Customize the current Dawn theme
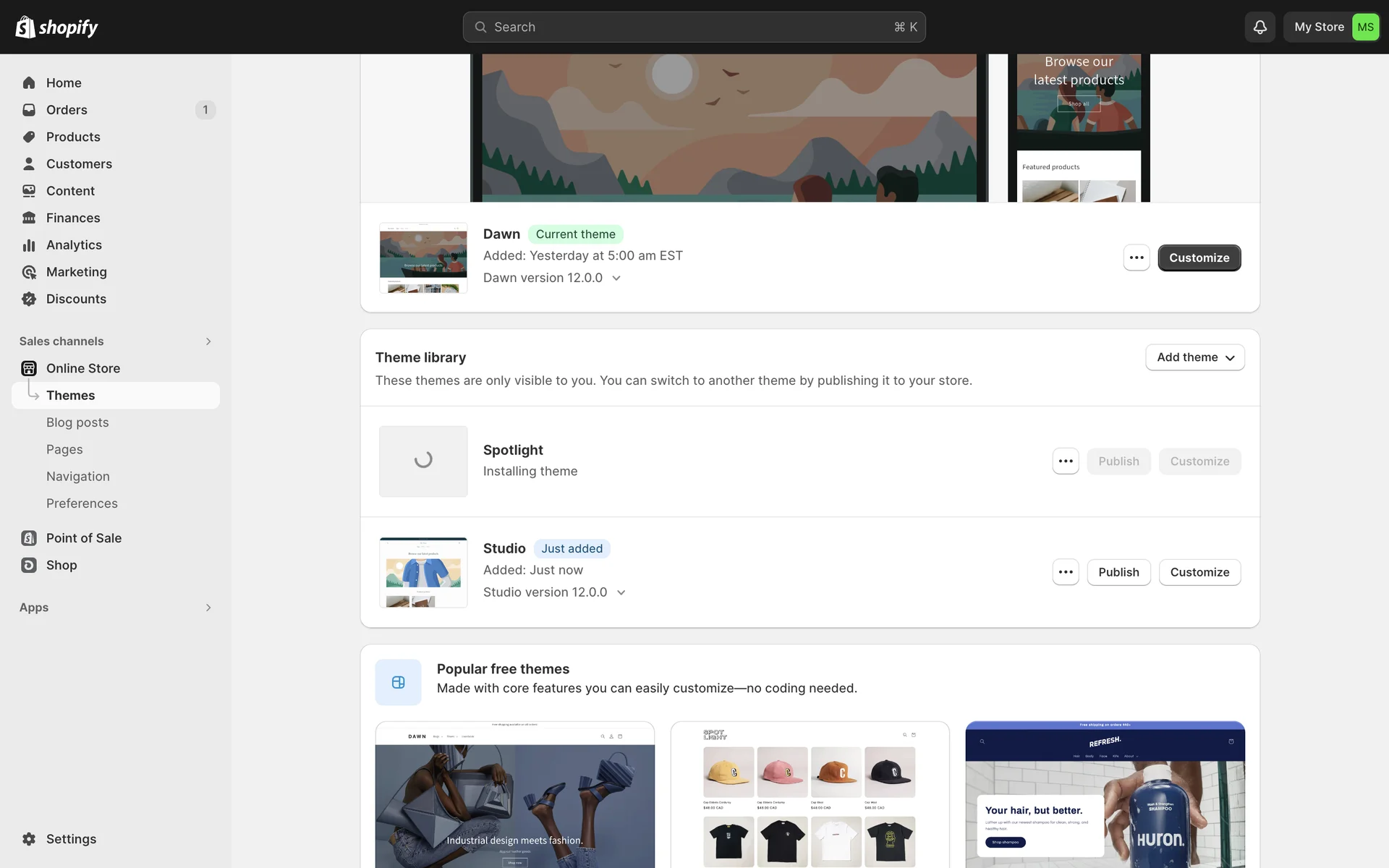Image resolution: width=1389 pixels, height=868 pixels. 1199,258
